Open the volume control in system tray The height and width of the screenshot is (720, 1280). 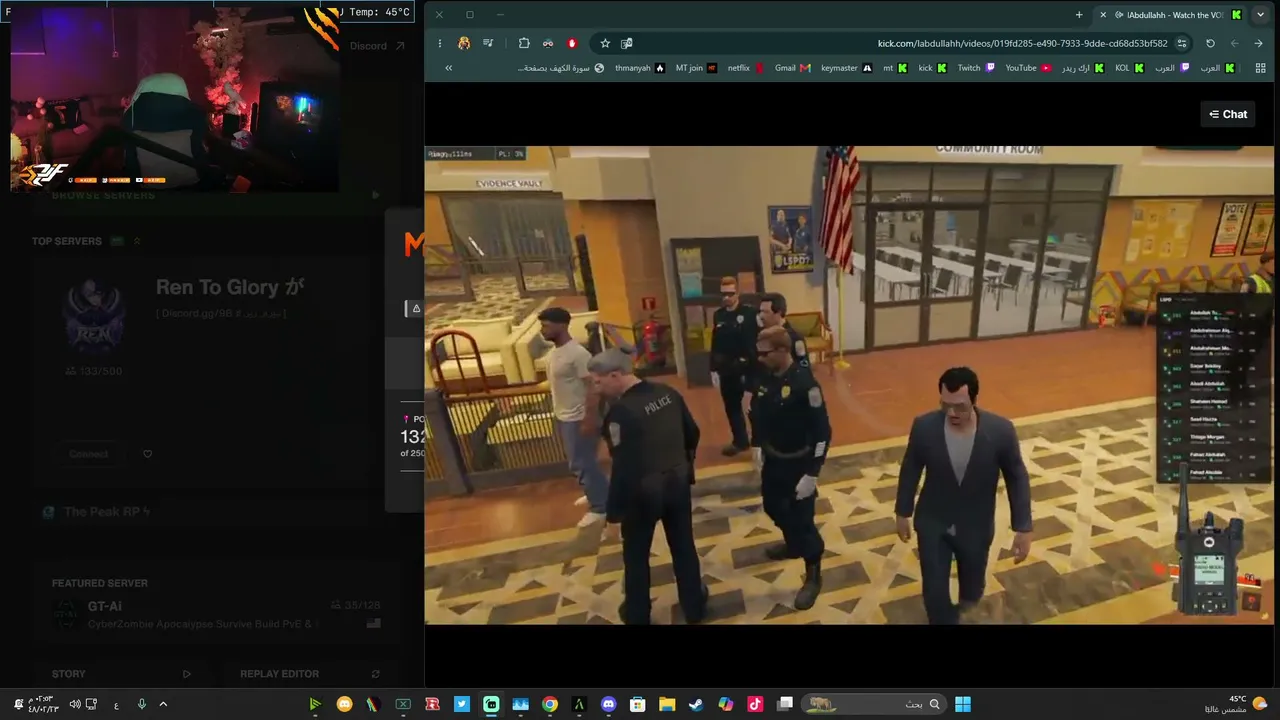tap(74, 704)
